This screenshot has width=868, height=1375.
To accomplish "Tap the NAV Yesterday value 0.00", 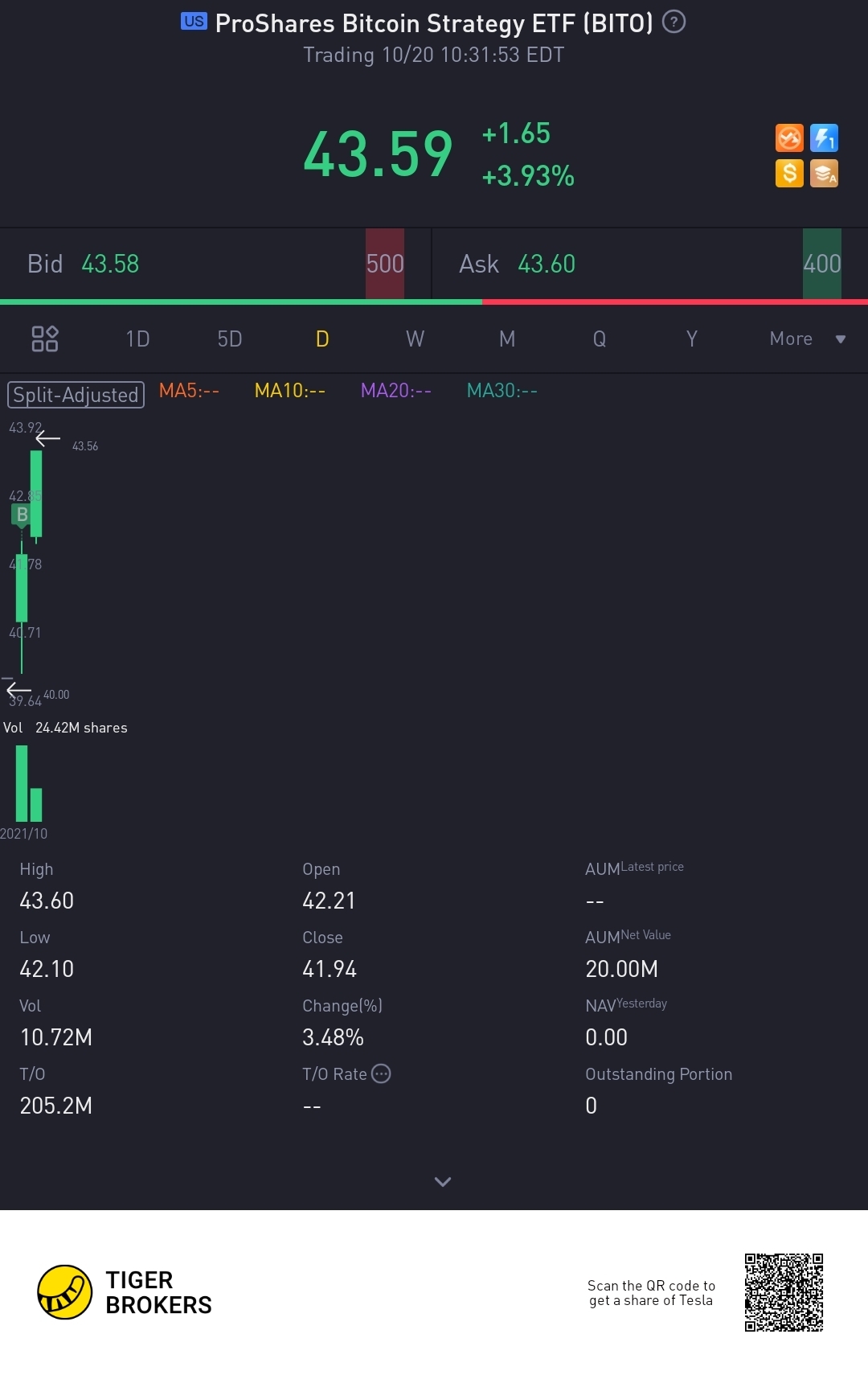I will coord(606,1037).
